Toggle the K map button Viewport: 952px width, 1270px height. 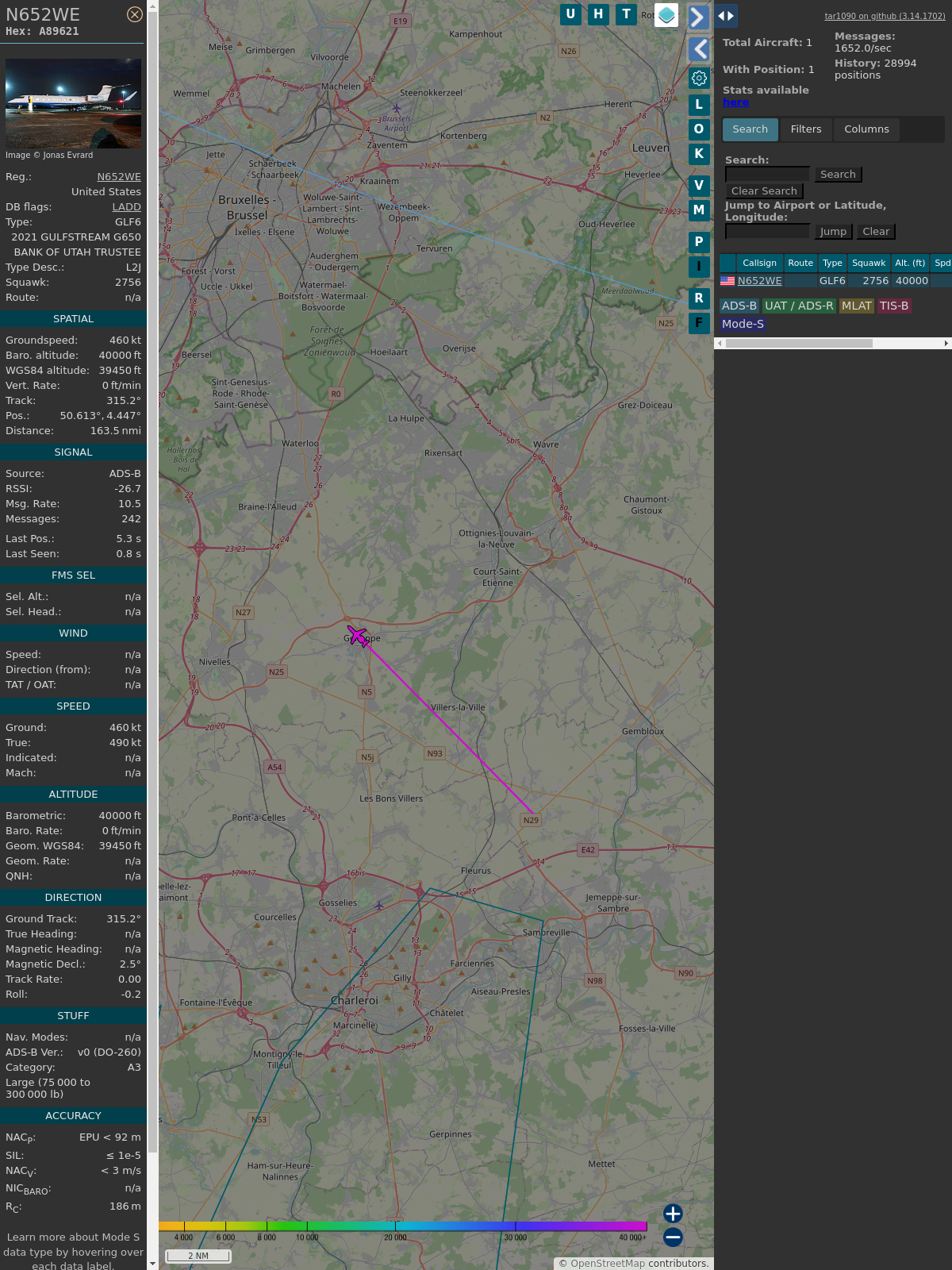coord(699,154)
